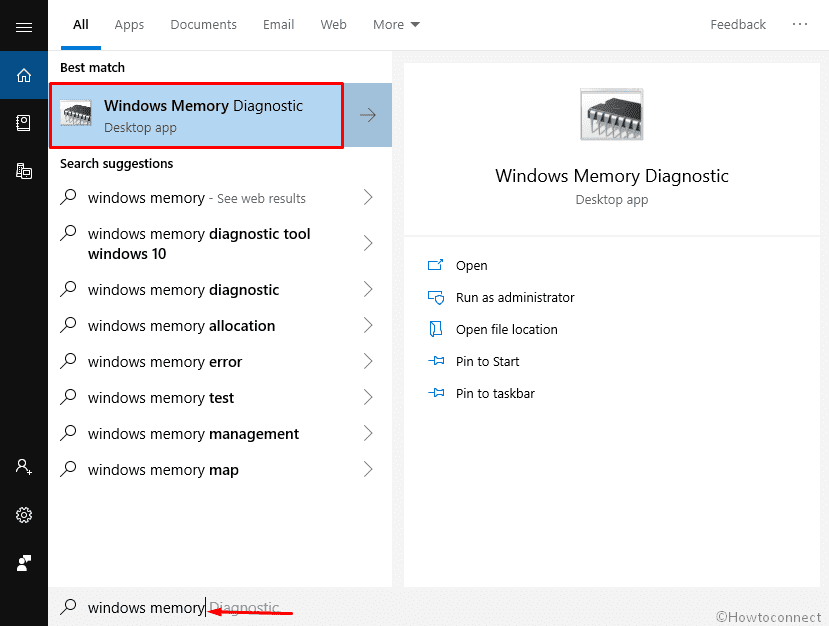Click Run as administrator shield icon

click(435, 297)
